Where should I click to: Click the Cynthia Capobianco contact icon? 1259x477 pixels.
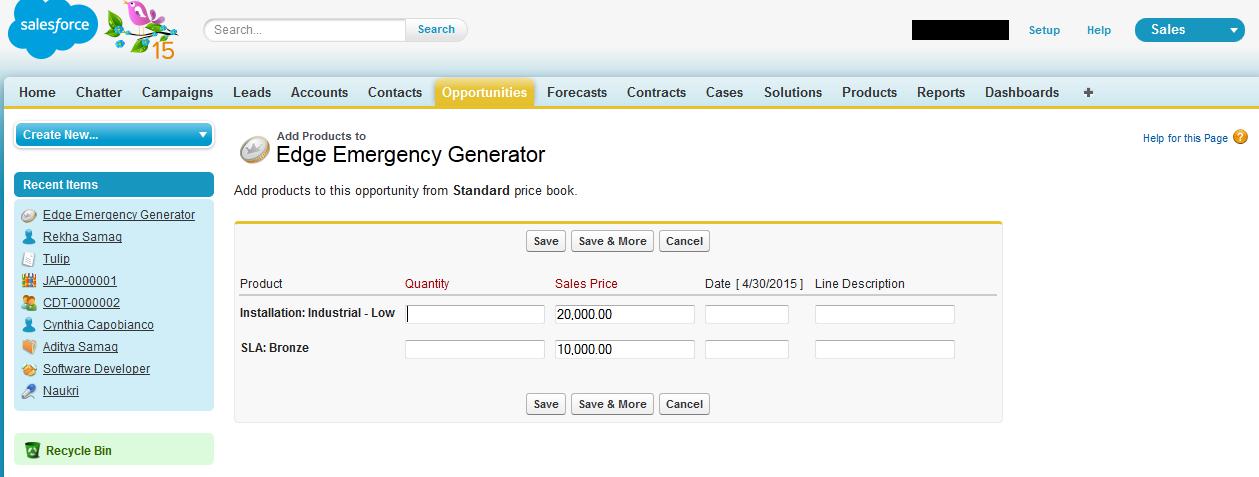[29, 325]
